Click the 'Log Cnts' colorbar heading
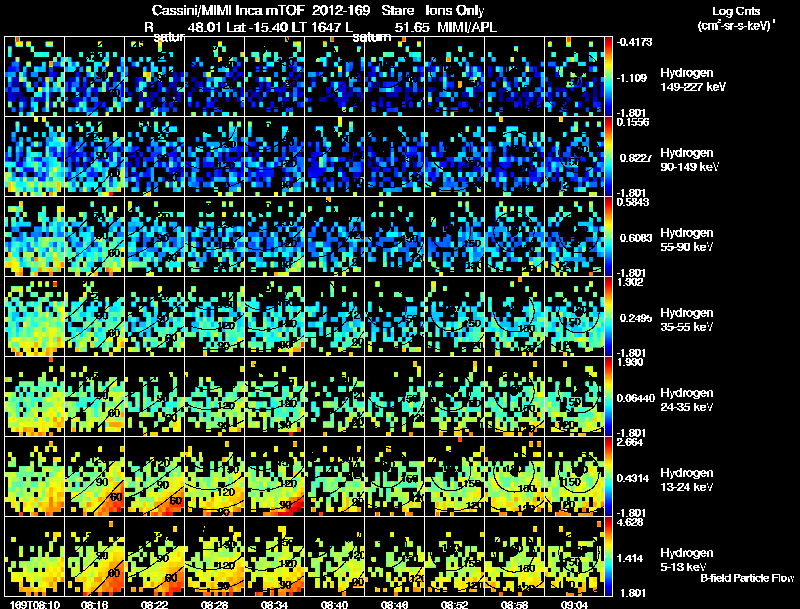 [736, 11]
